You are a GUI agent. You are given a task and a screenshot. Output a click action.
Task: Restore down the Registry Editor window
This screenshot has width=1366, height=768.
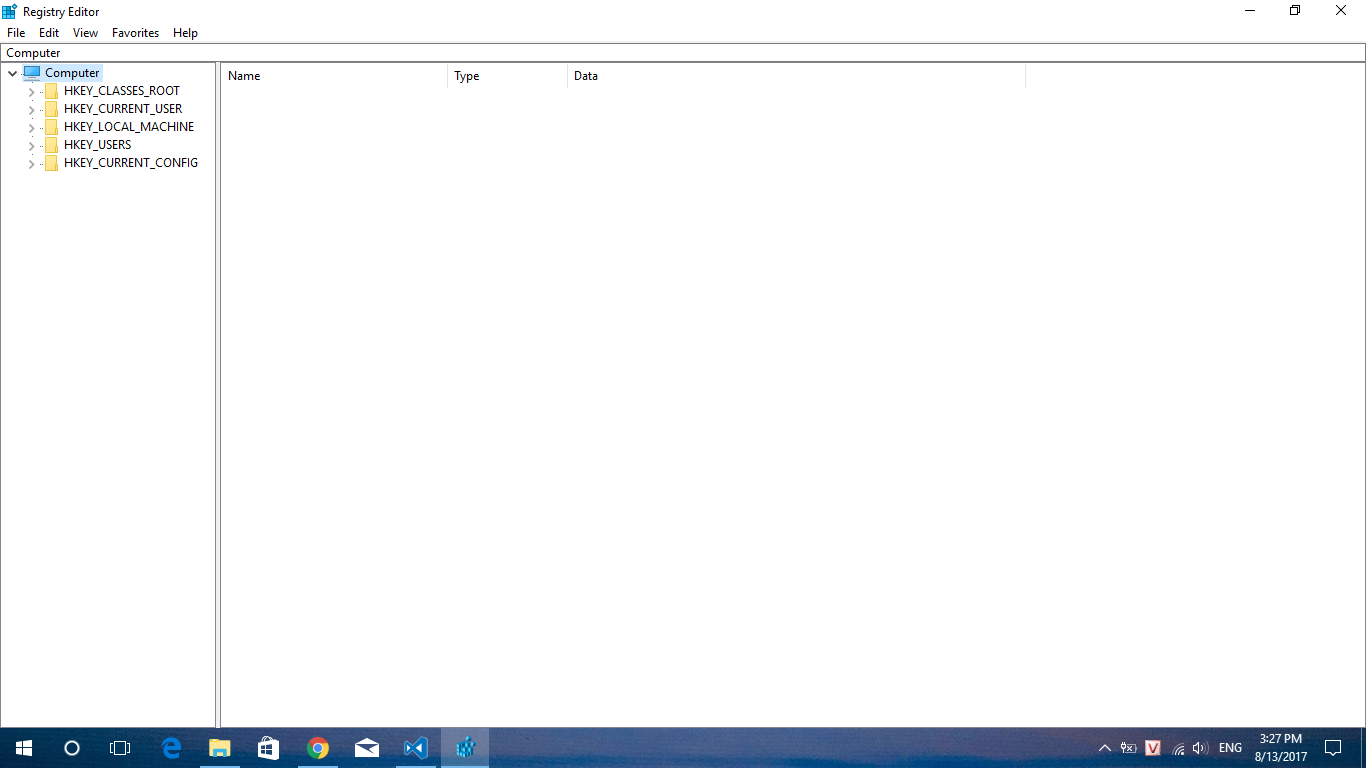pyautogui.click(x=1295, y=11)
